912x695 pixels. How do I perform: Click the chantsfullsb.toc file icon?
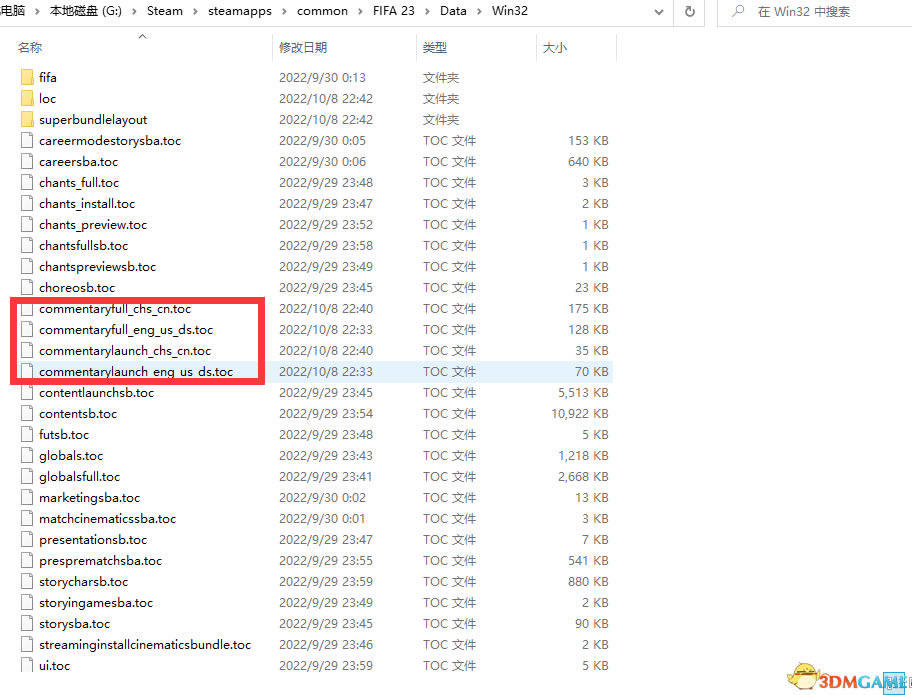27,245
